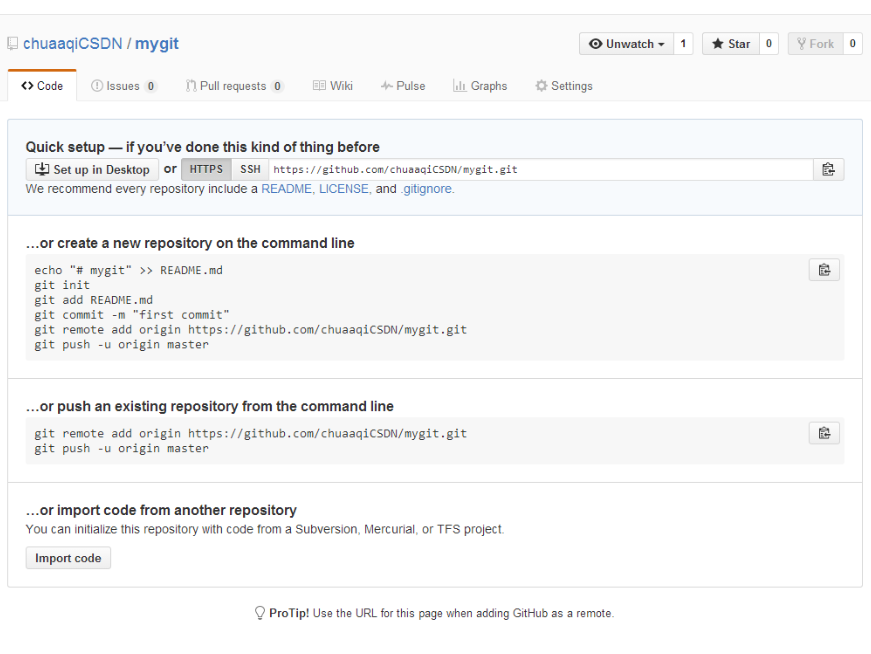
Task: Open the Settings tab with gear icon
Action: click(x=564, y=86)
